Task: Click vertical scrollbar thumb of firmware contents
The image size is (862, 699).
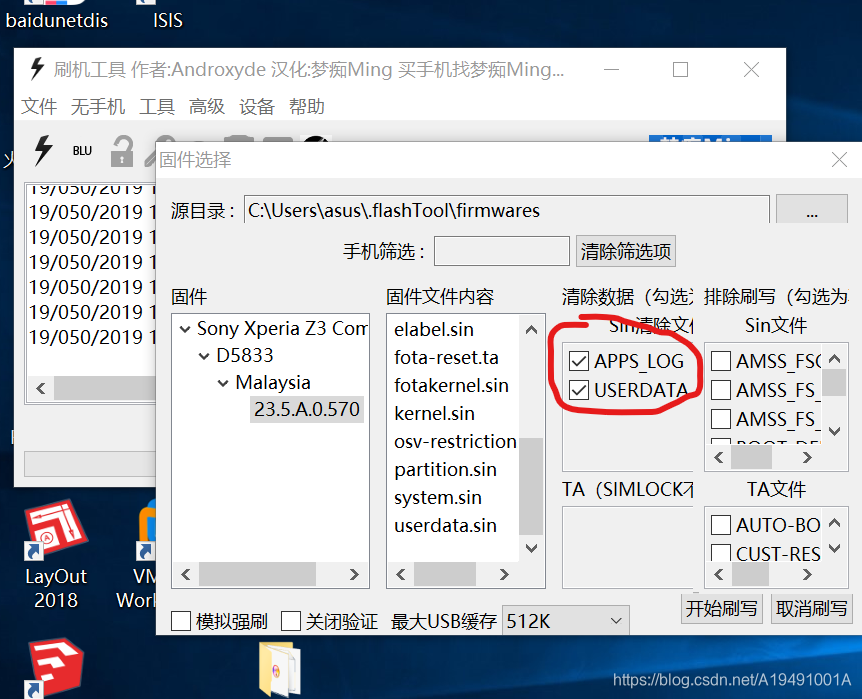Action: pos(531,486)
